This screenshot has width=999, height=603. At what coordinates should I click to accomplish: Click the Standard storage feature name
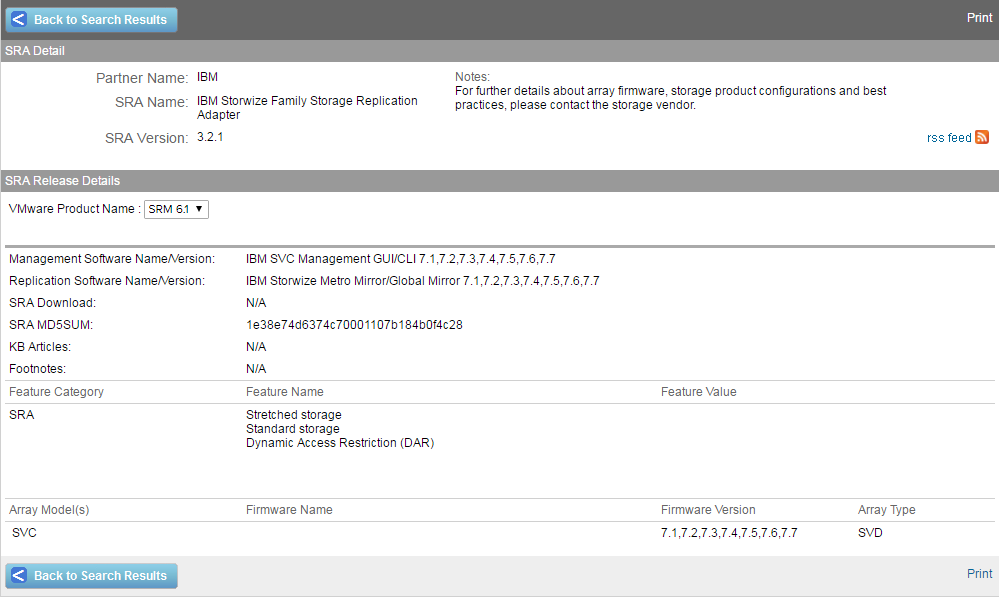[x=292, y=429]
